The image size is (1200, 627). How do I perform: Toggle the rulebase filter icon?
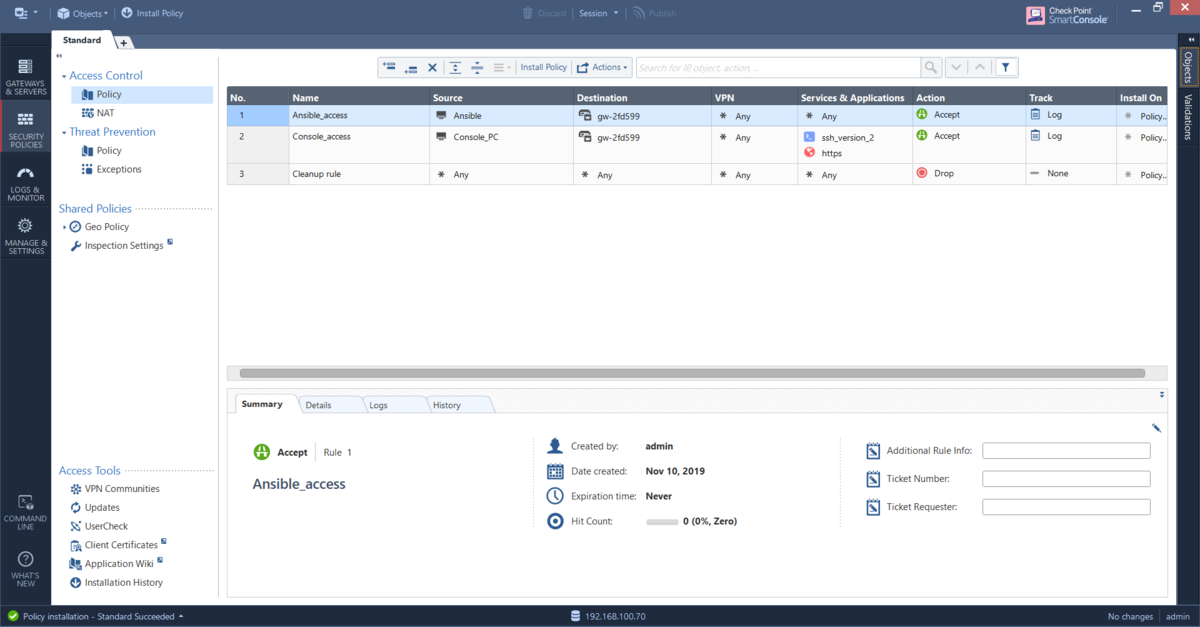(x=1006, y=67)
